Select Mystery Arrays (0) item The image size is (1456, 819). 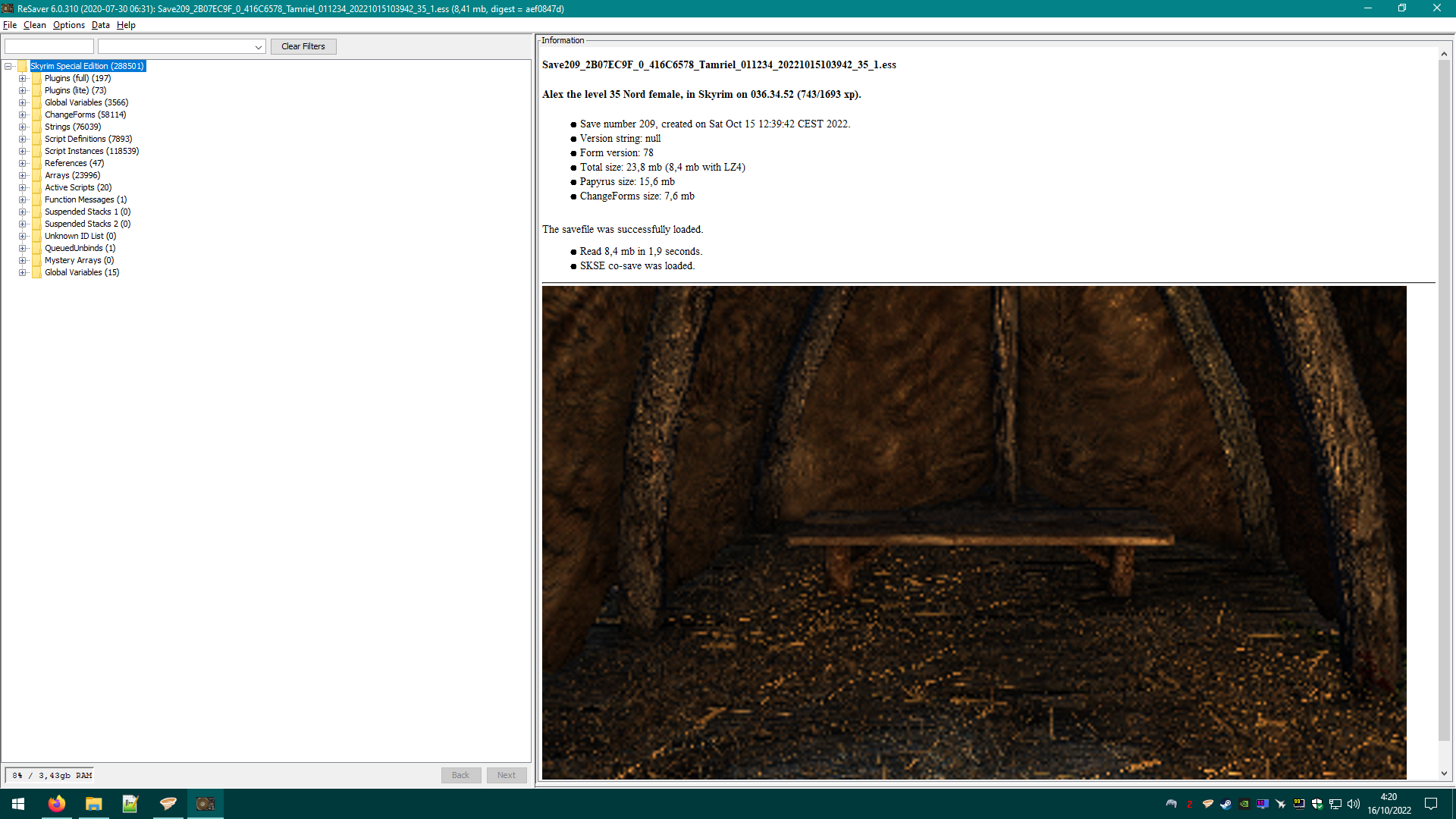tap(79, 260)
